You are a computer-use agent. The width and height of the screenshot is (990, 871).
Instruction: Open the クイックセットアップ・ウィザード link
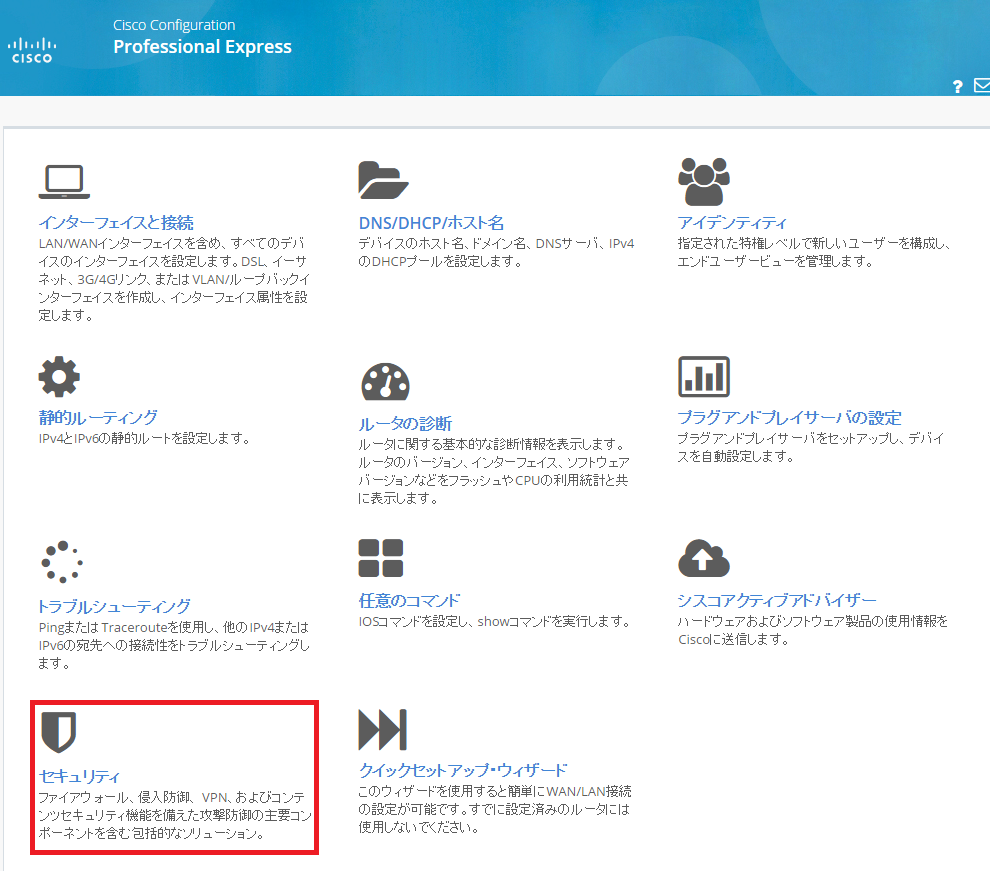click(x=463, y=770)
